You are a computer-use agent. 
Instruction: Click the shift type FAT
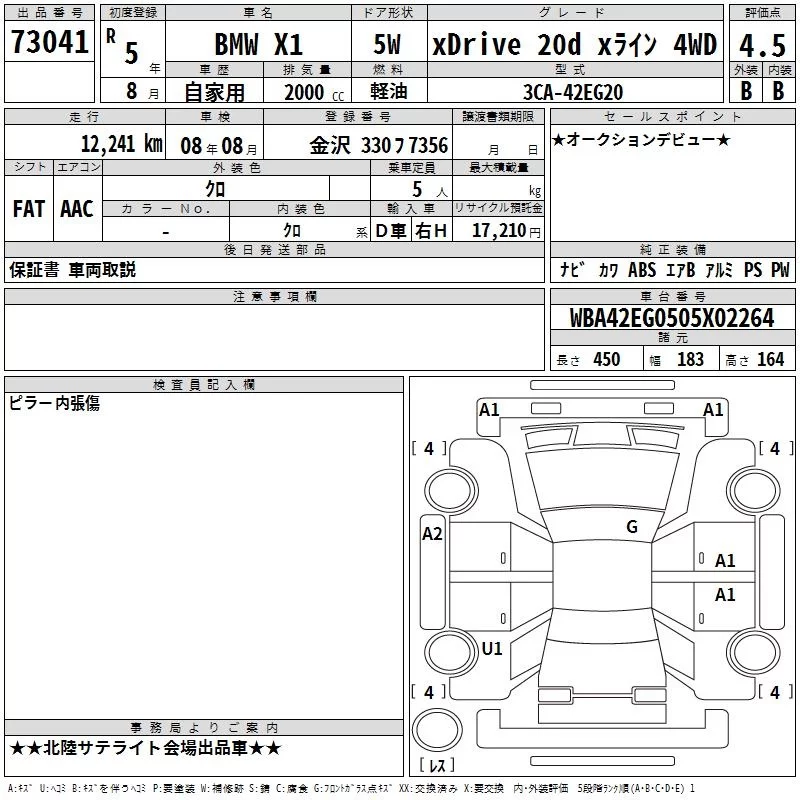click(29, 209)
